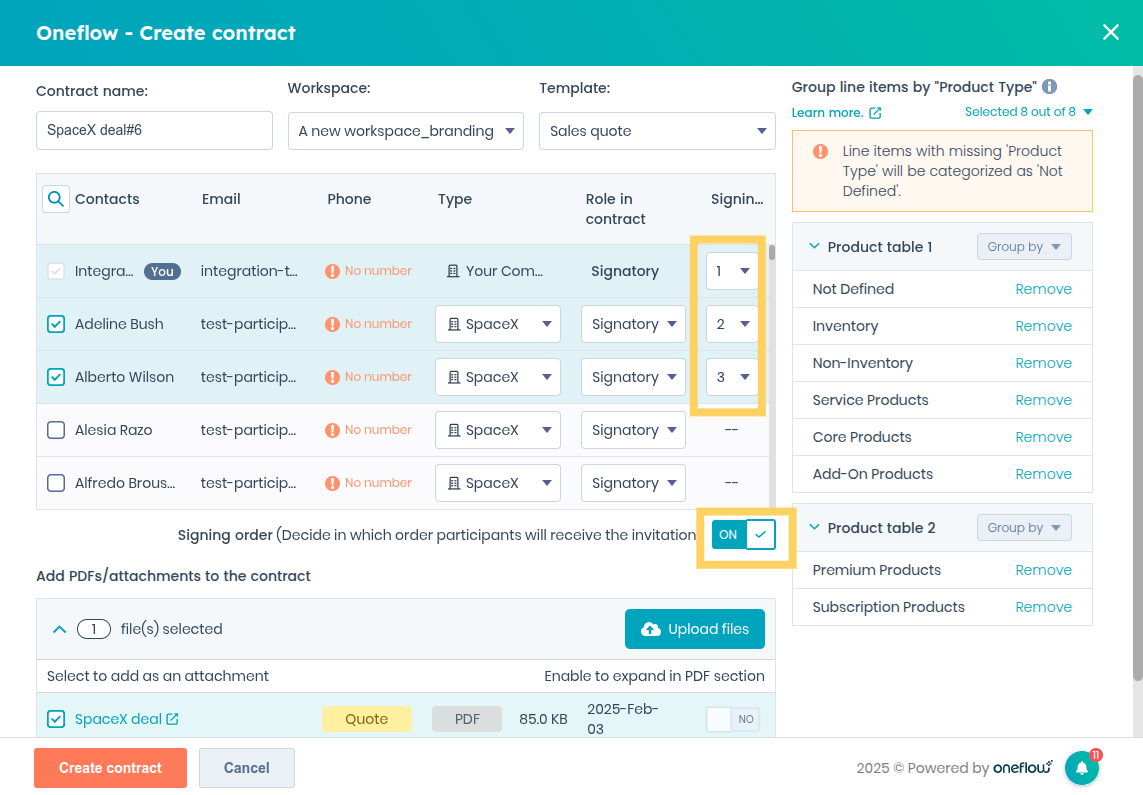Close the Create contract dialog with X
Viewport: 1143px width, 795px height.
1110,32
